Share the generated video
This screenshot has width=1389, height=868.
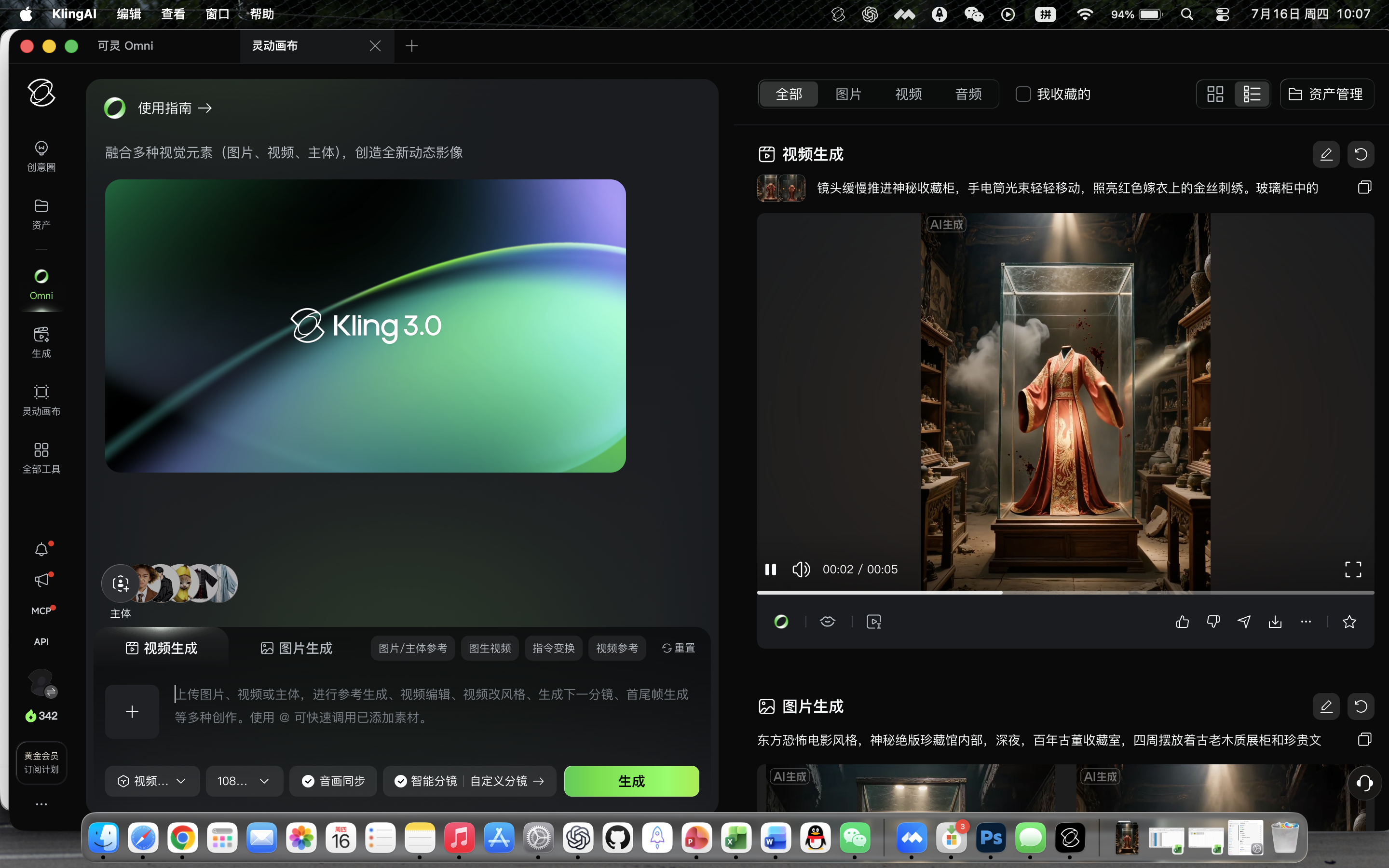point(1244,622)
